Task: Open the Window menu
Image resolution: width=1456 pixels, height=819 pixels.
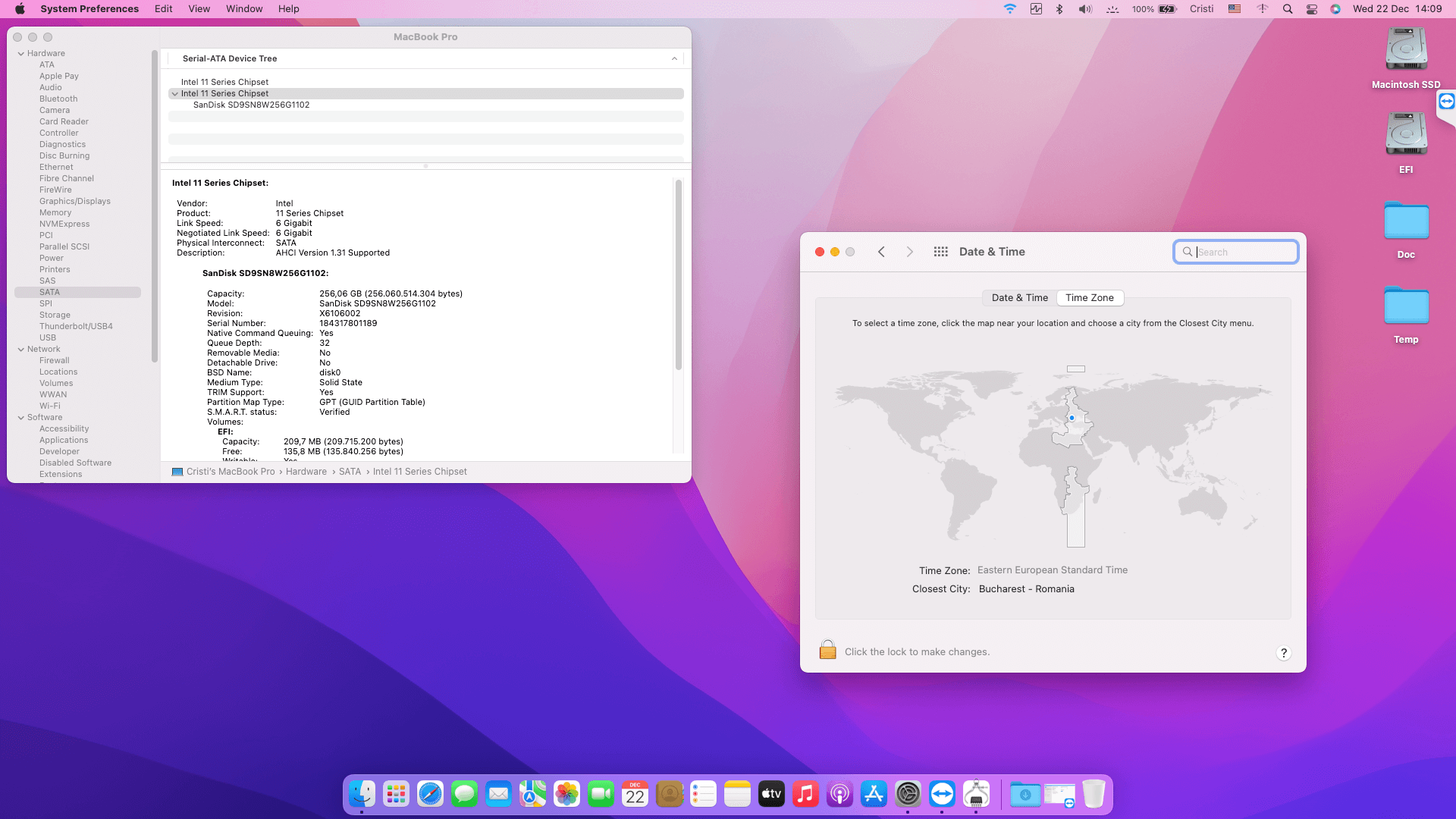Action: point(244,9)
